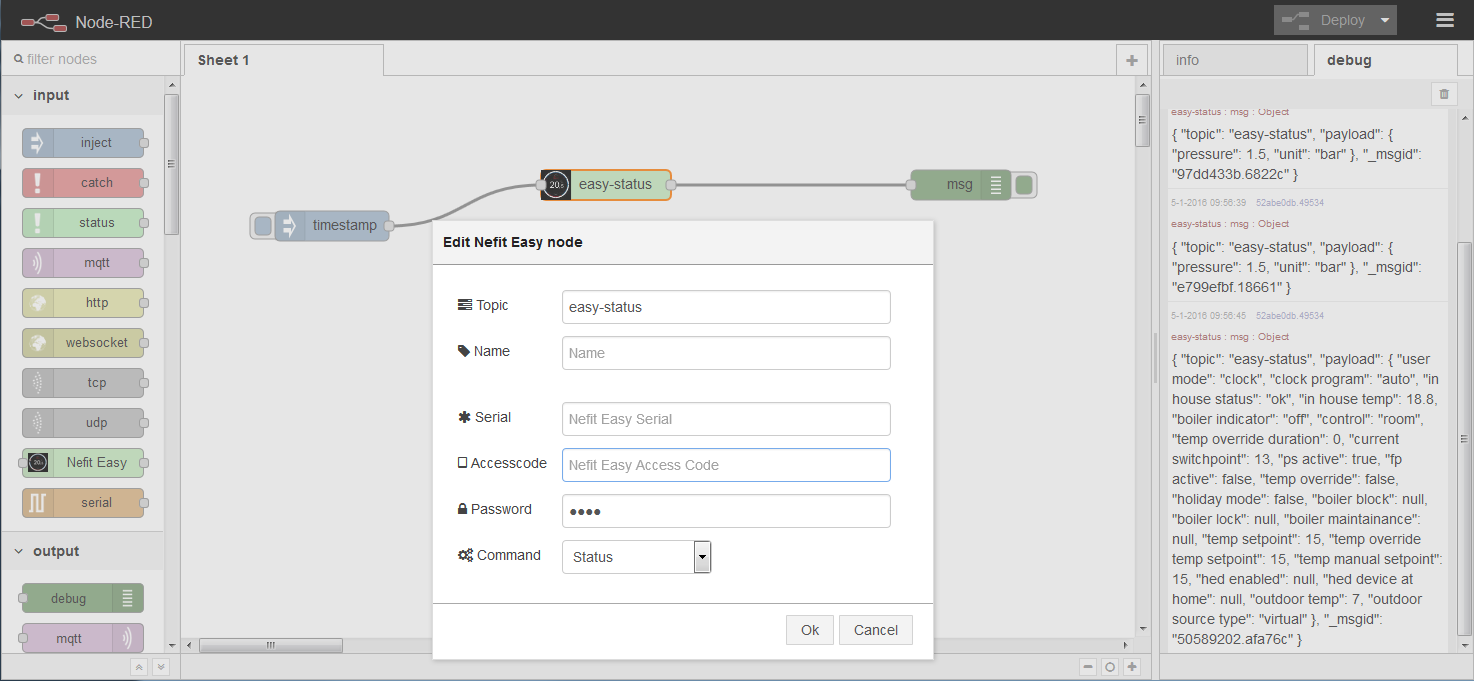This screenshot has width=1474, height=681.
Task: Click the Name input field
Action: pyautogui.click(x=726, y=353)
